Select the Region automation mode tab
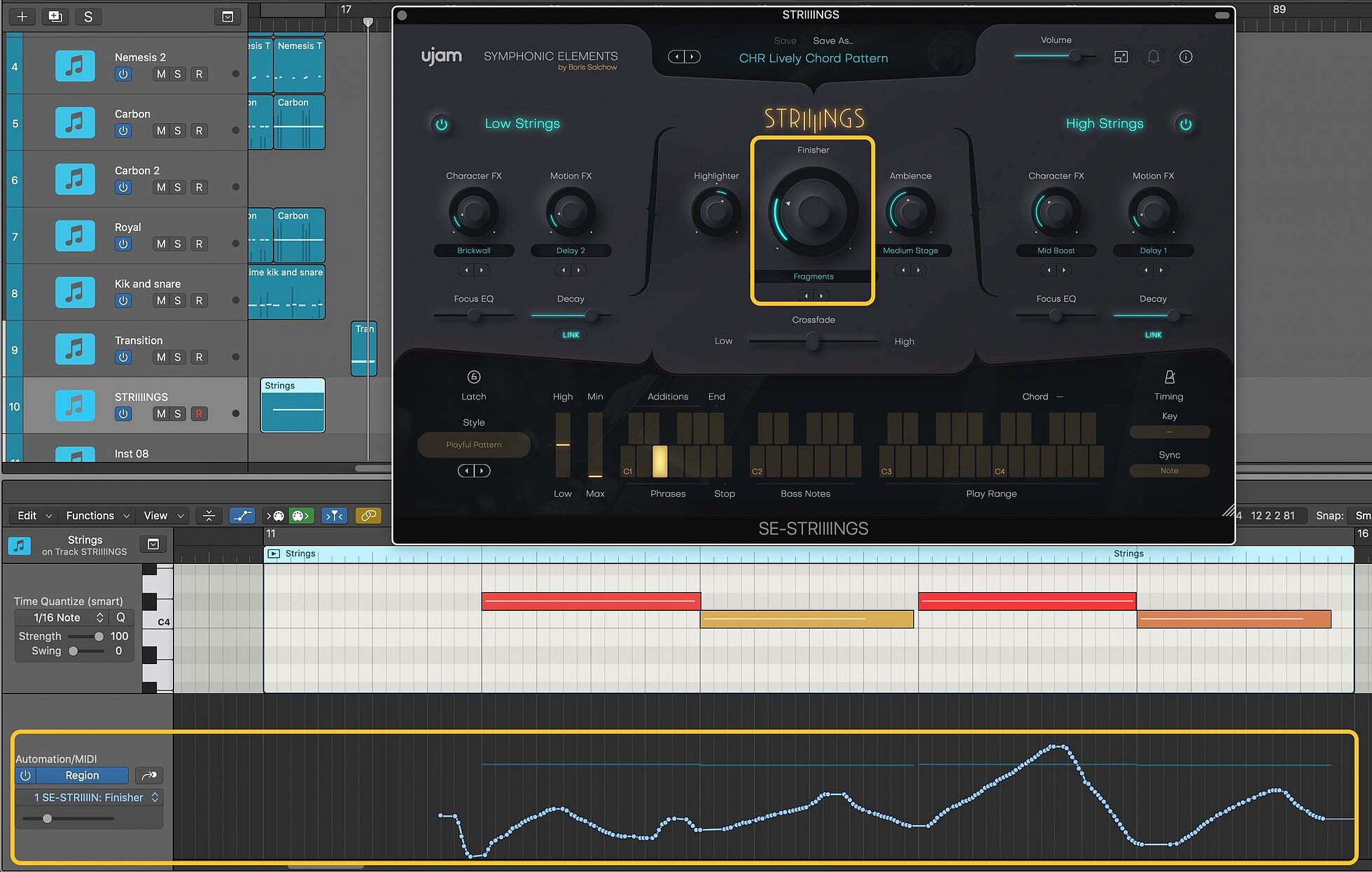 point(82,775)
